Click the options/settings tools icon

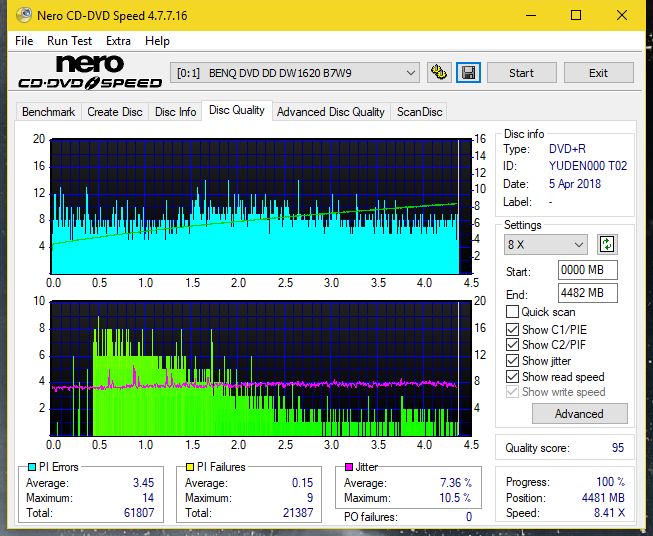(x=439, y=73)
